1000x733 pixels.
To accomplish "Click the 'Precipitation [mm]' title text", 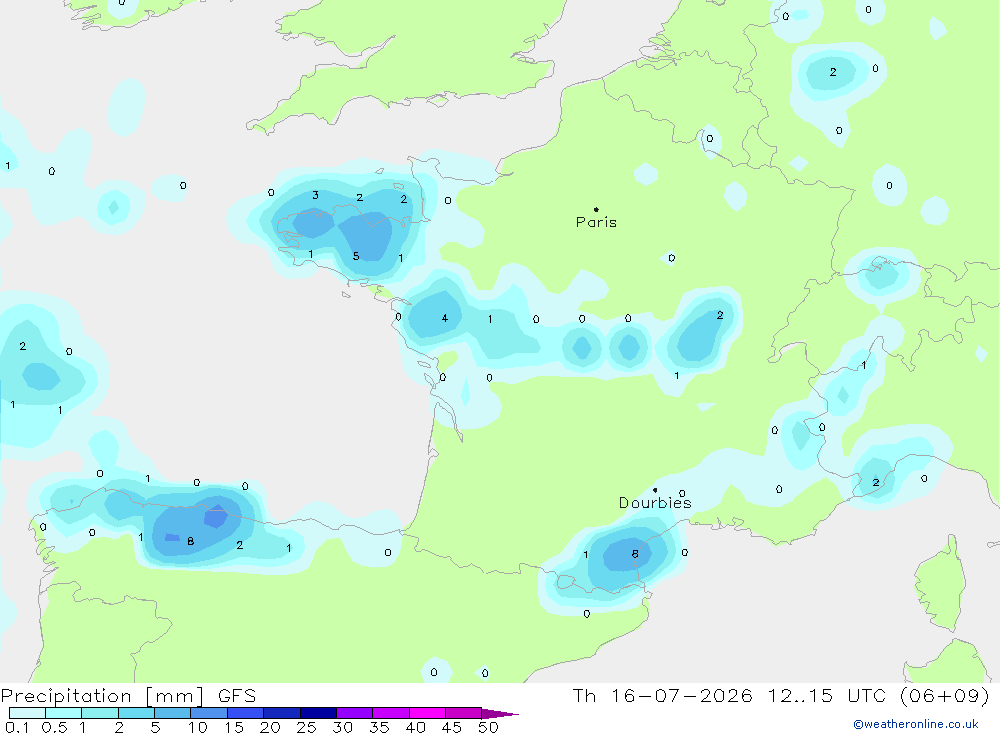I will click(103, 696).
